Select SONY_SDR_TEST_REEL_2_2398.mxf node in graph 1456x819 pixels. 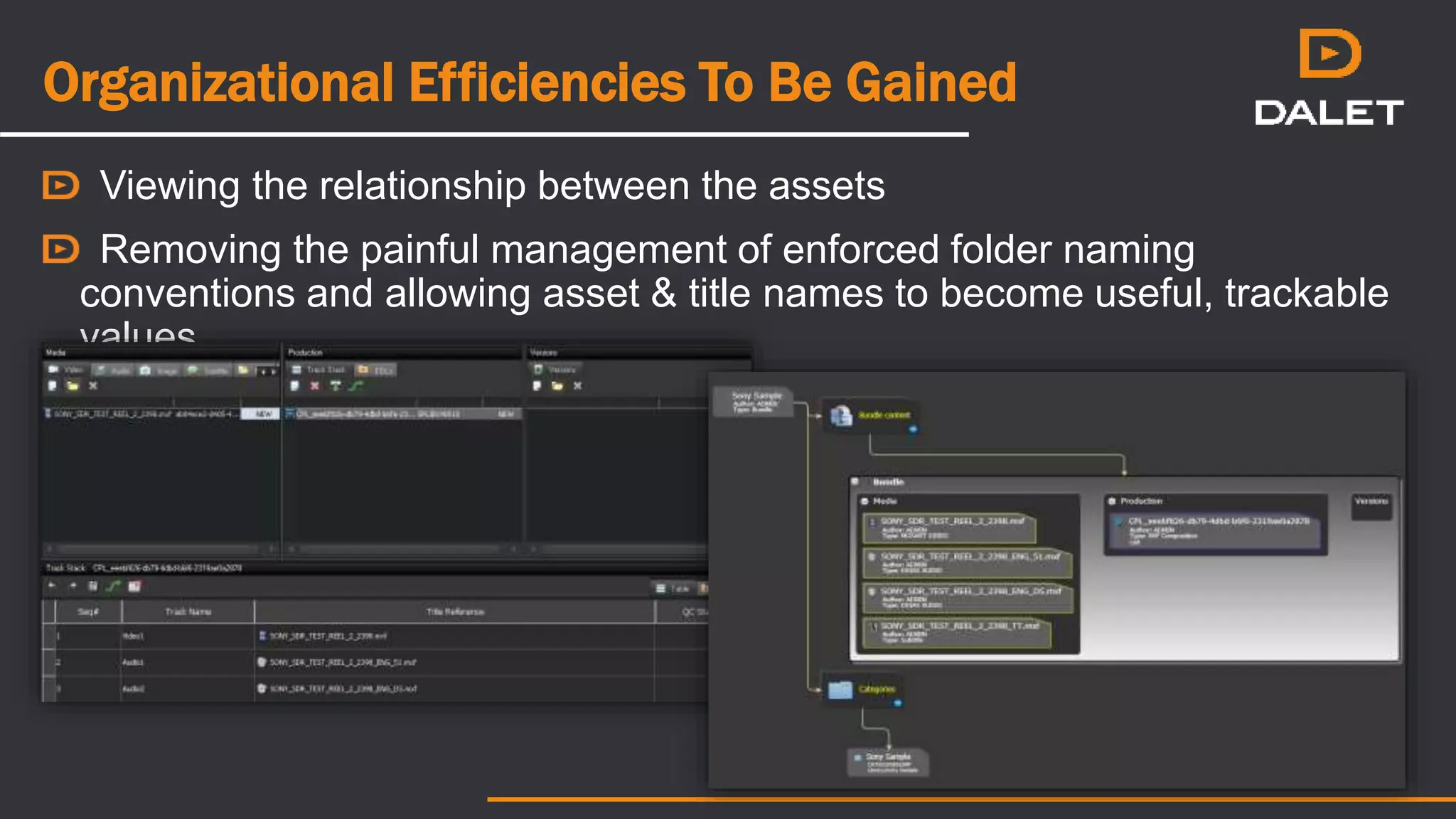click(x=950, y=528)
